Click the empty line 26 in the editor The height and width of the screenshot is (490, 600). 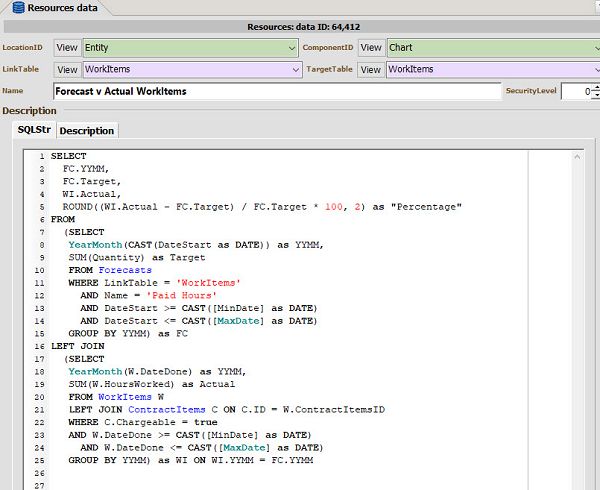click(289, 473)
